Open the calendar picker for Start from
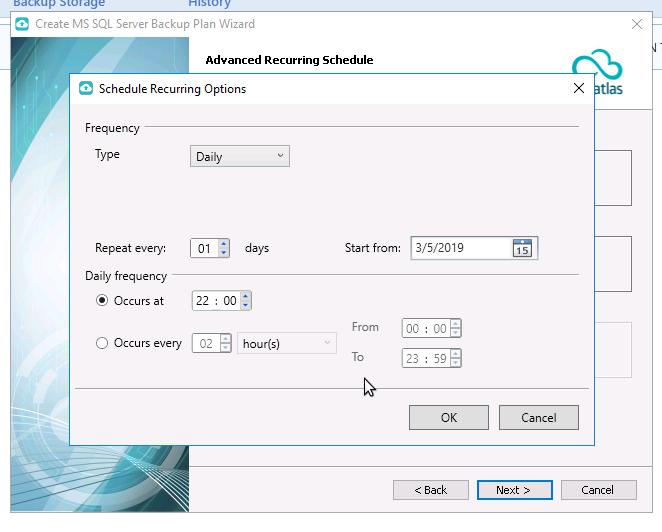662x532 pixels. pyautogui.click(x=522, y=248)
